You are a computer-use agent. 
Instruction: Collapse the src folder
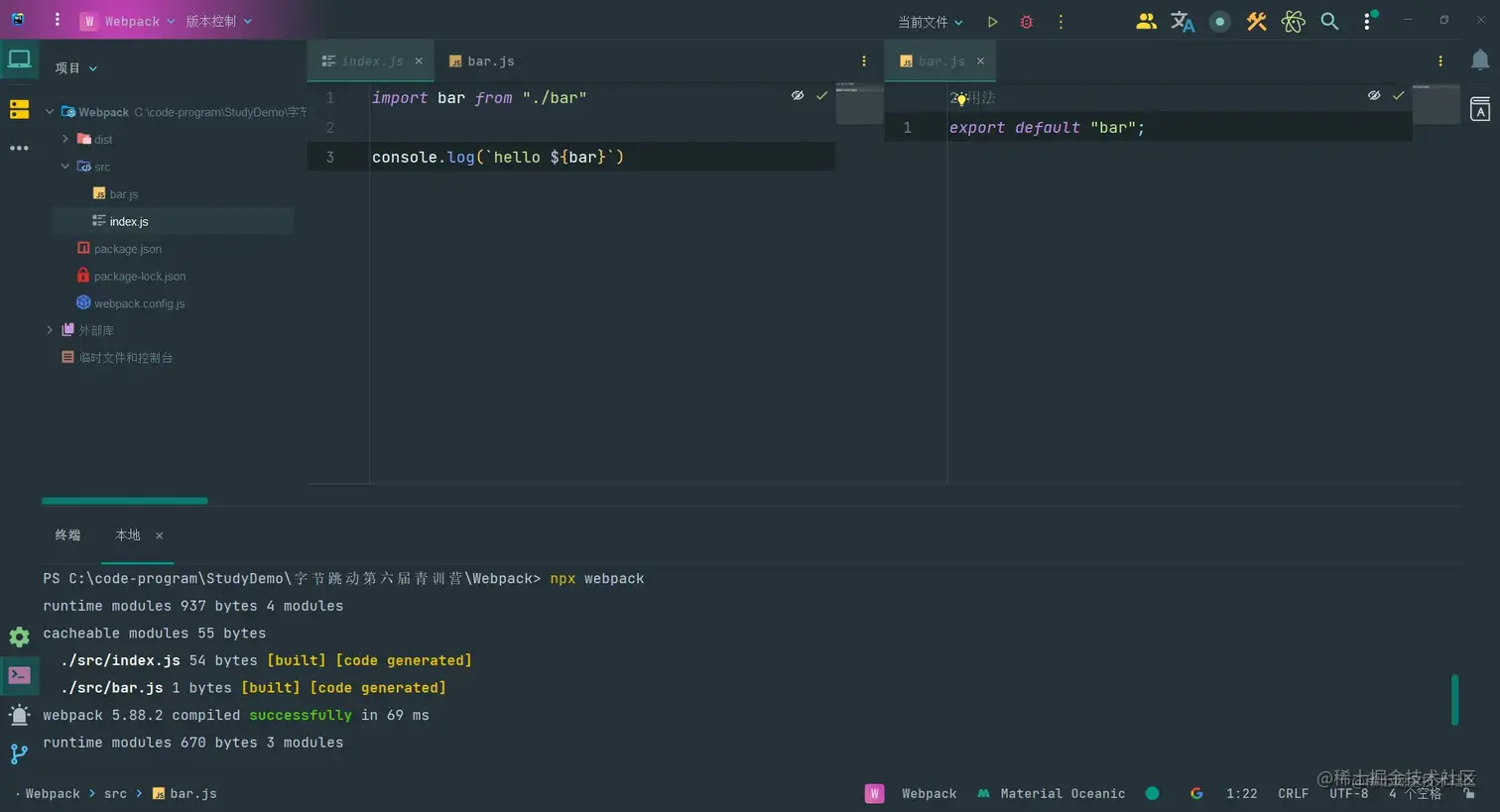pos(65,167)
